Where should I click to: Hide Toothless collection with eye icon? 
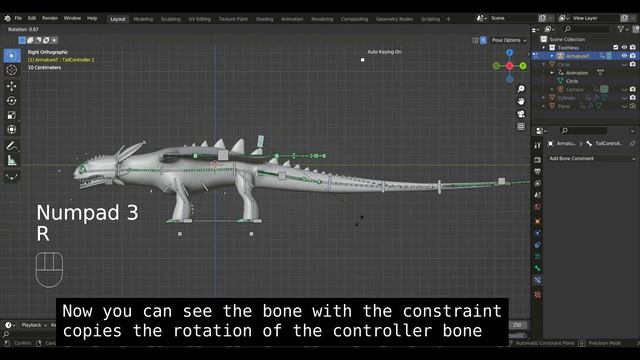624,48
